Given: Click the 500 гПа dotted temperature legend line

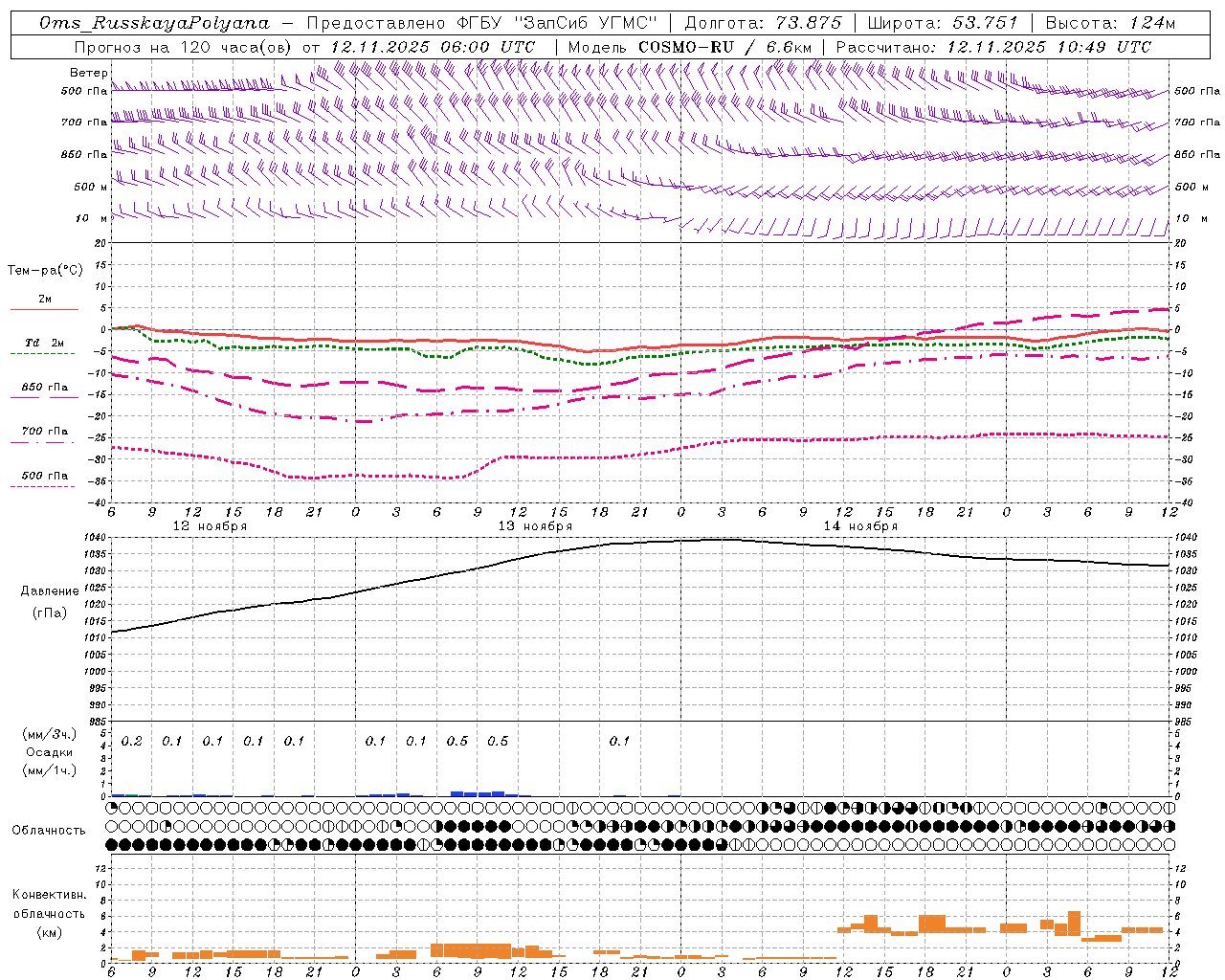Looking at the screenshot, I should tap(43, 486).
